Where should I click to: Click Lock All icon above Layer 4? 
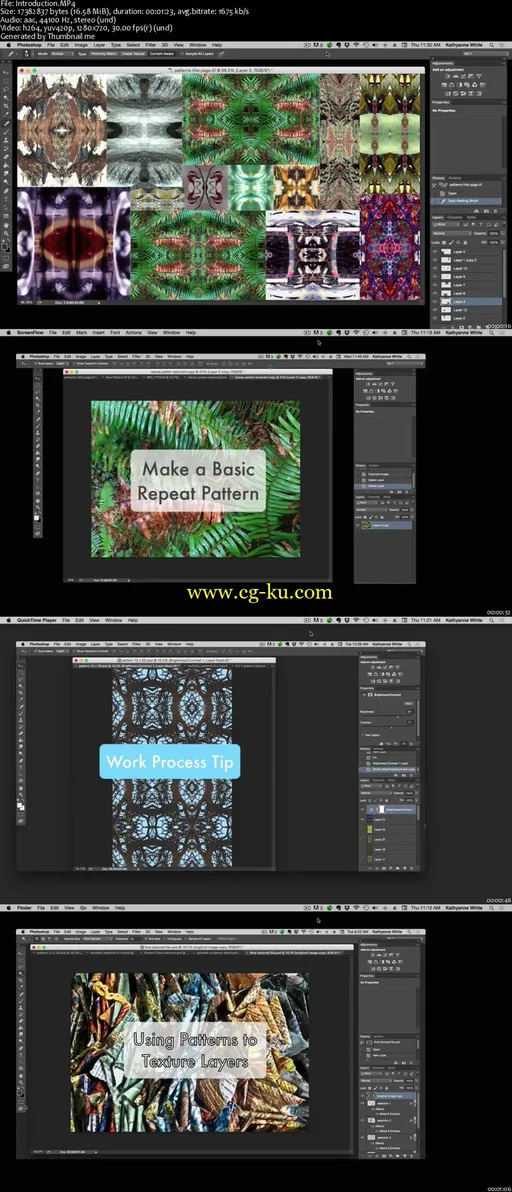coord(465,242)
